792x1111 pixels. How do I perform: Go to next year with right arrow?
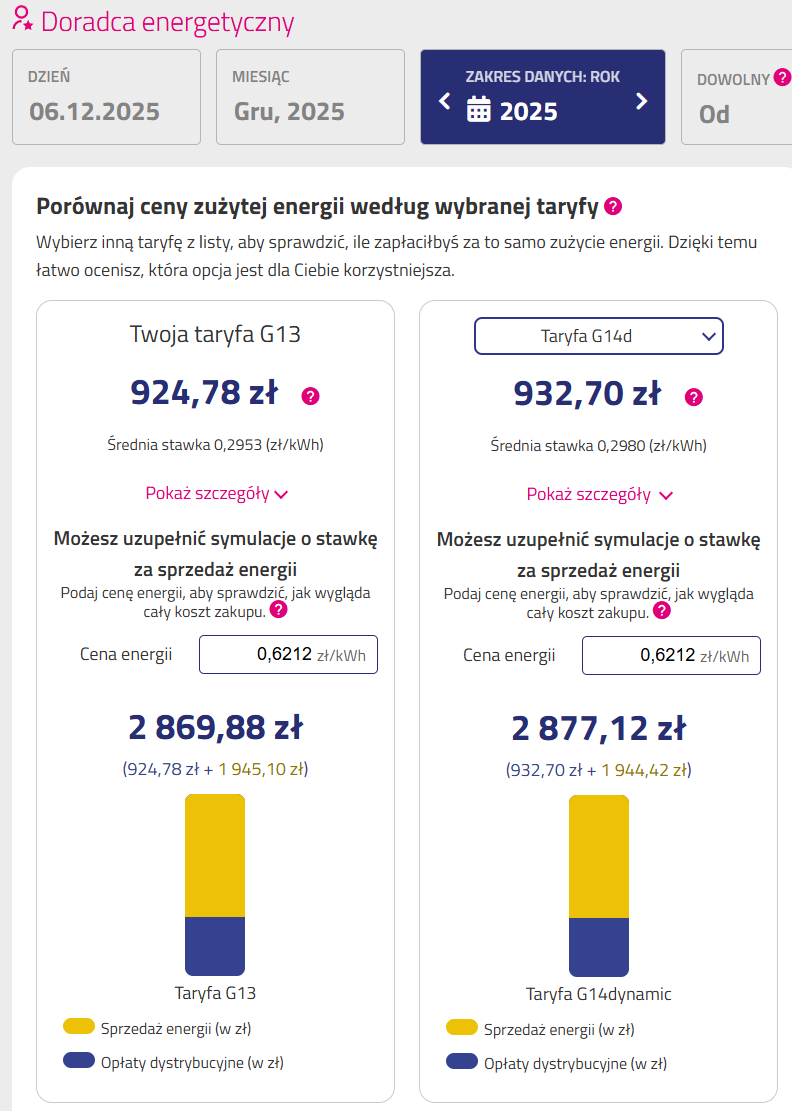[x=642, y=101]
